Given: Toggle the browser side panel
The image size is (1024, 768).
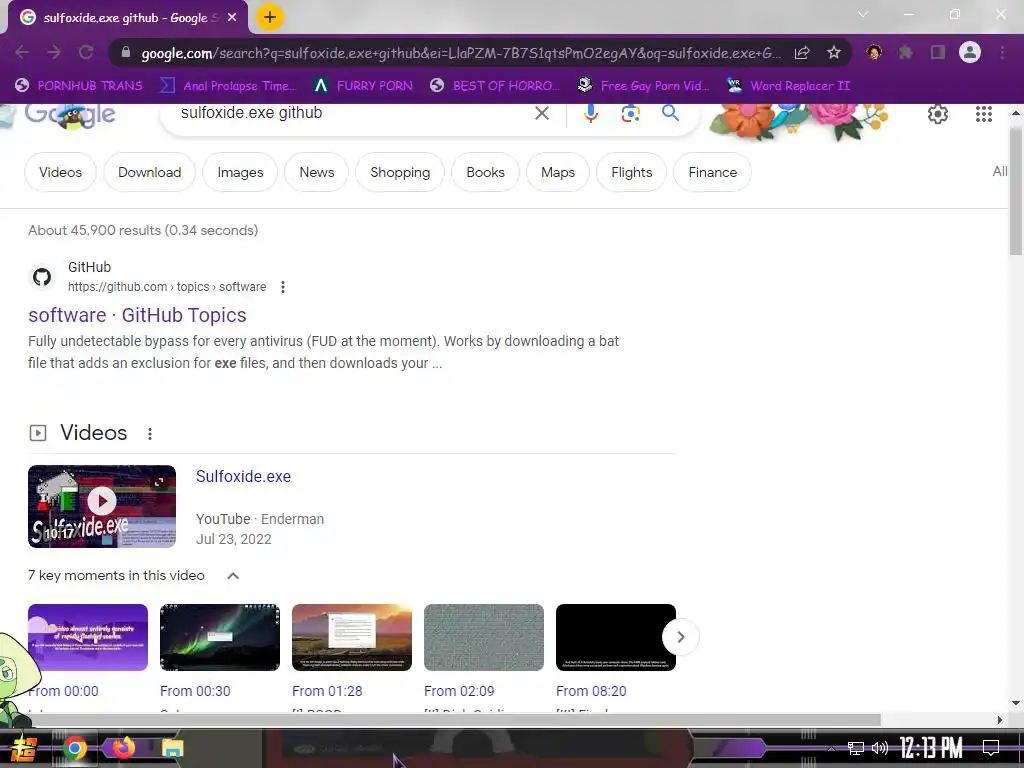Looking at the screenshot, I should point(938,52).
